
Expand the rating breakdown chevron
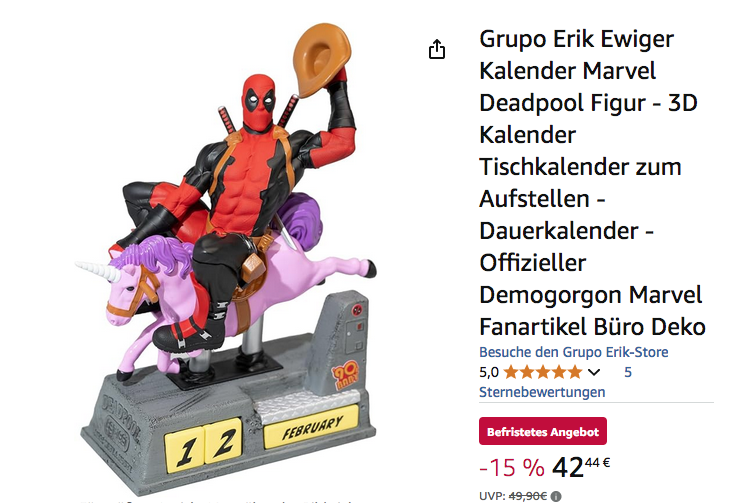pos(593,373)
